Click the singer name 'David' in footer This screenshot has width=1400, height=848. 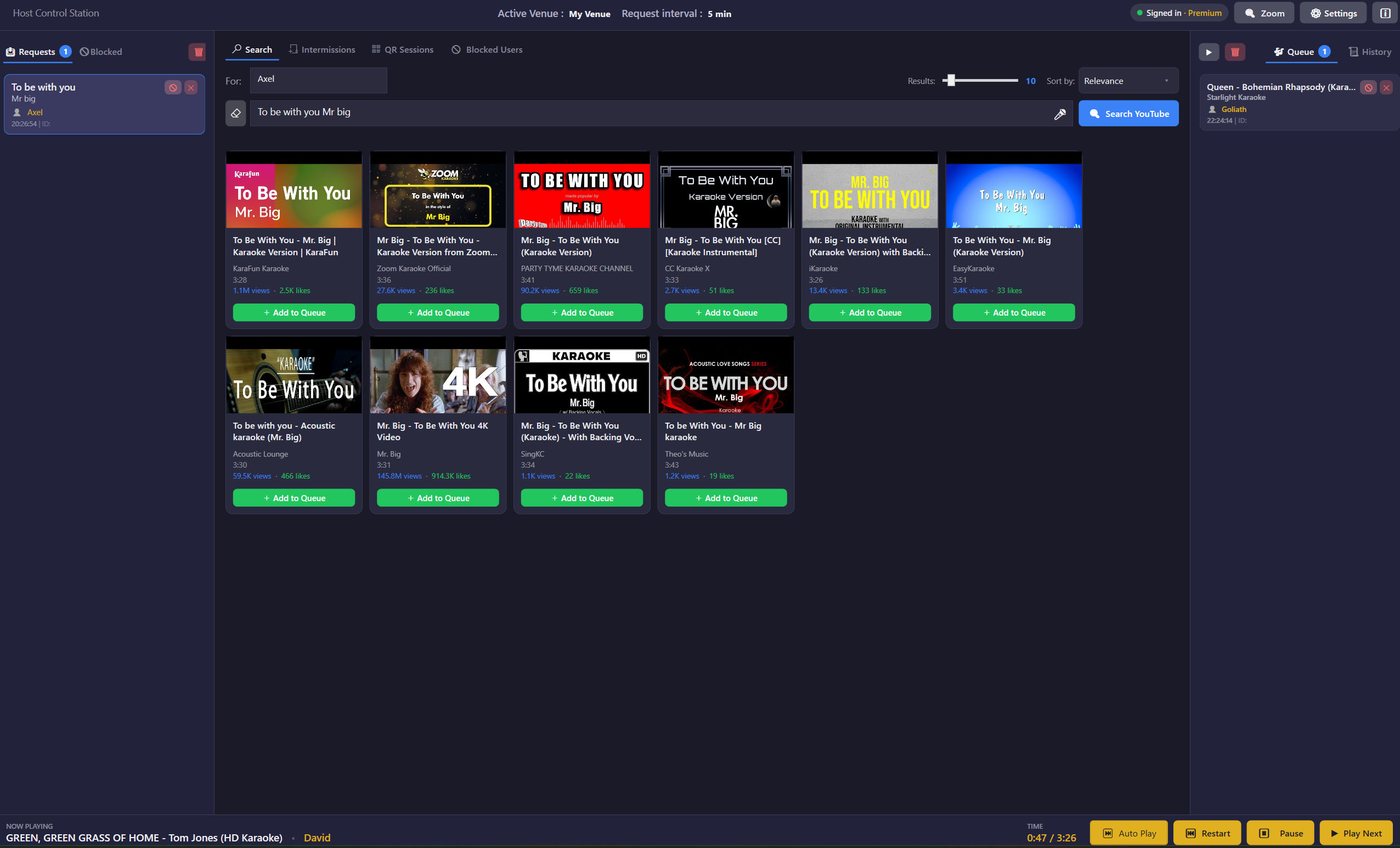click(x=317, y=838)
